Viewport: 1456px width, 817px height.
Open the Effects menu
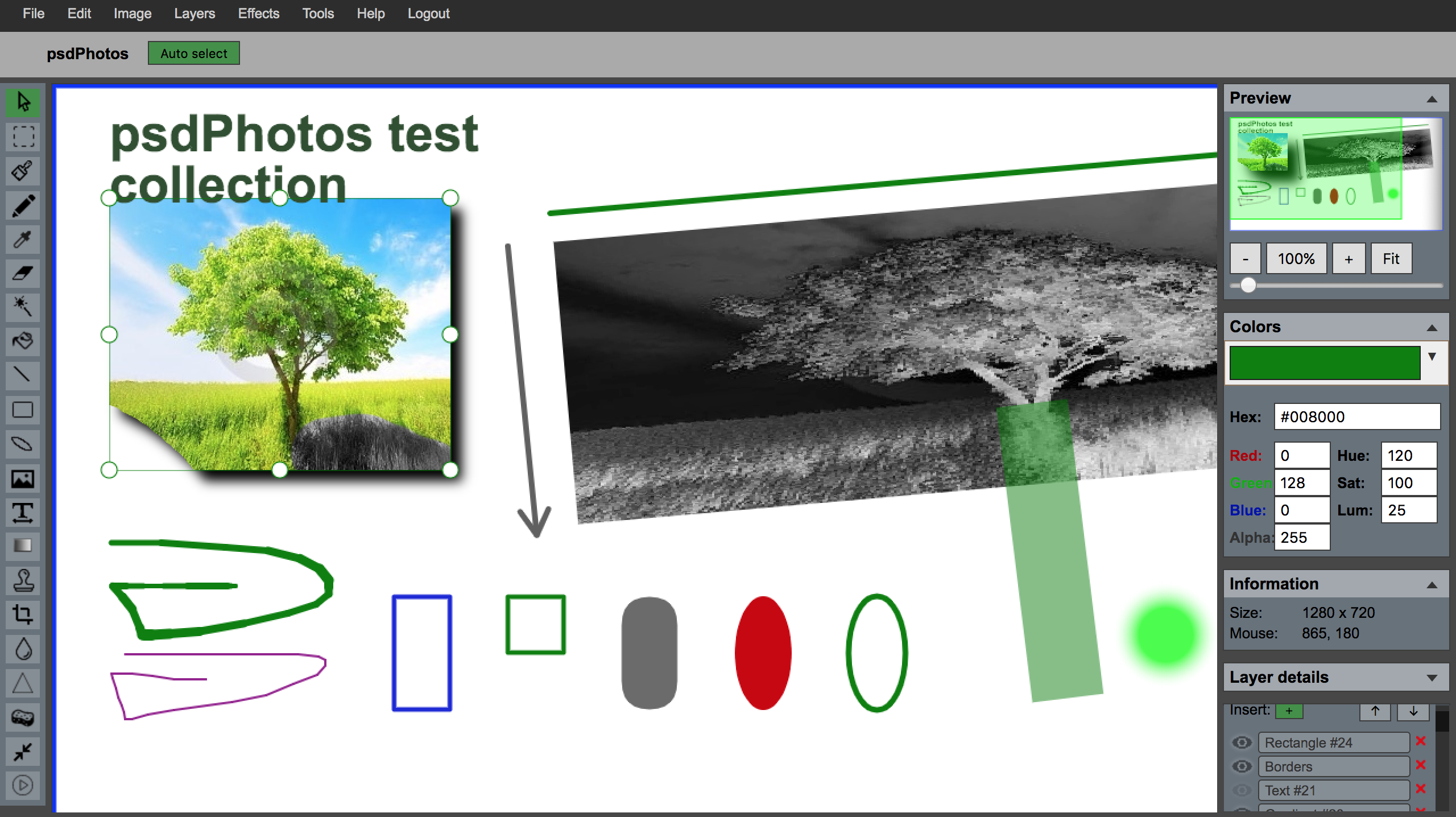258,14
